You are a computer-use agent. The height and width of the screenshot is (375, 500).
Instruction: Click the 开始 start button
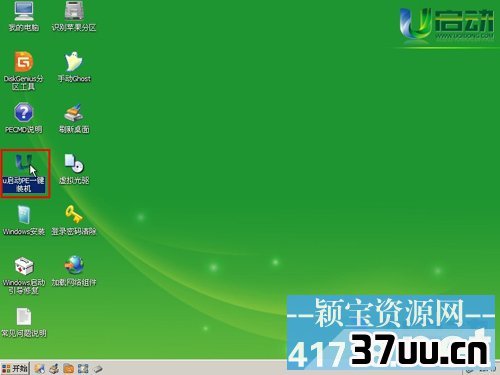[x=15, y=368]
